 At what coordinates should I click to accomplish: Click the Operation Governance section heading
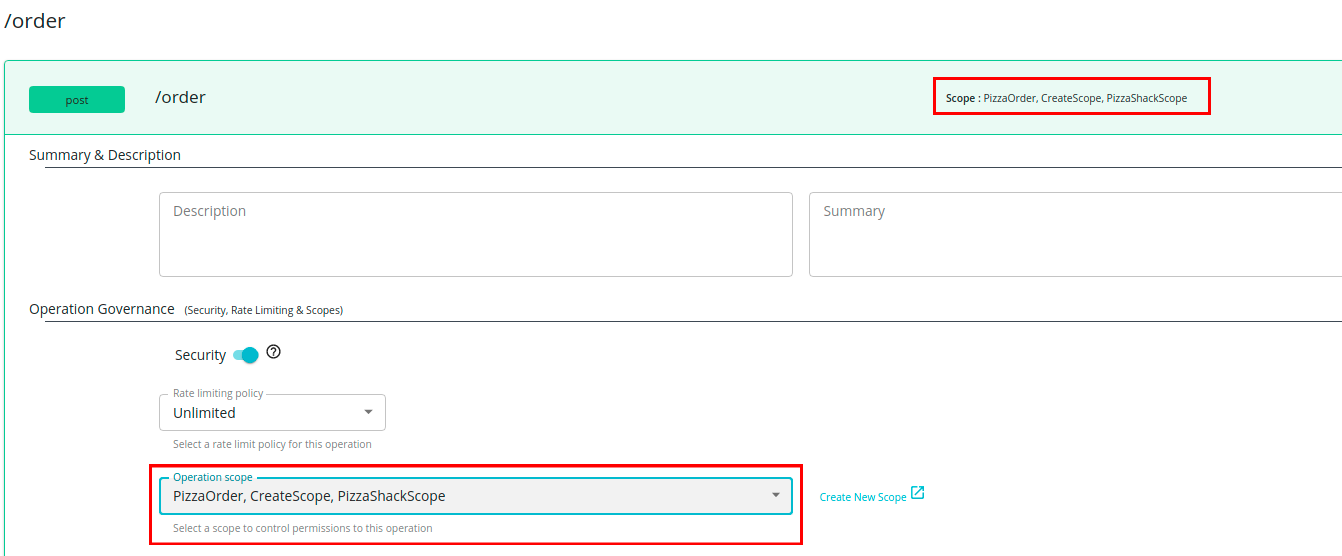(x=102, y=309)
